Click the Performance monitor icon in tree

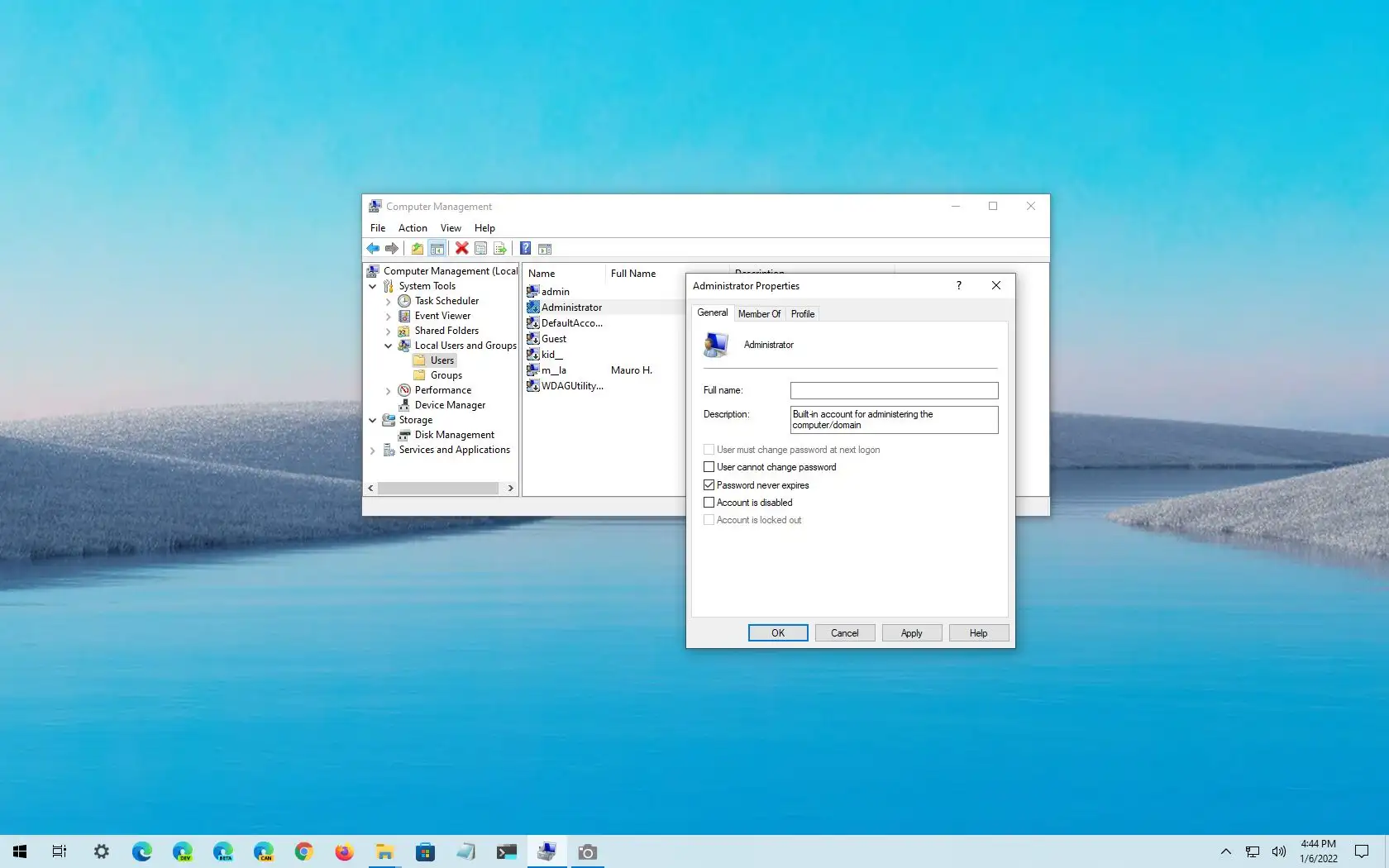[404, 390]
